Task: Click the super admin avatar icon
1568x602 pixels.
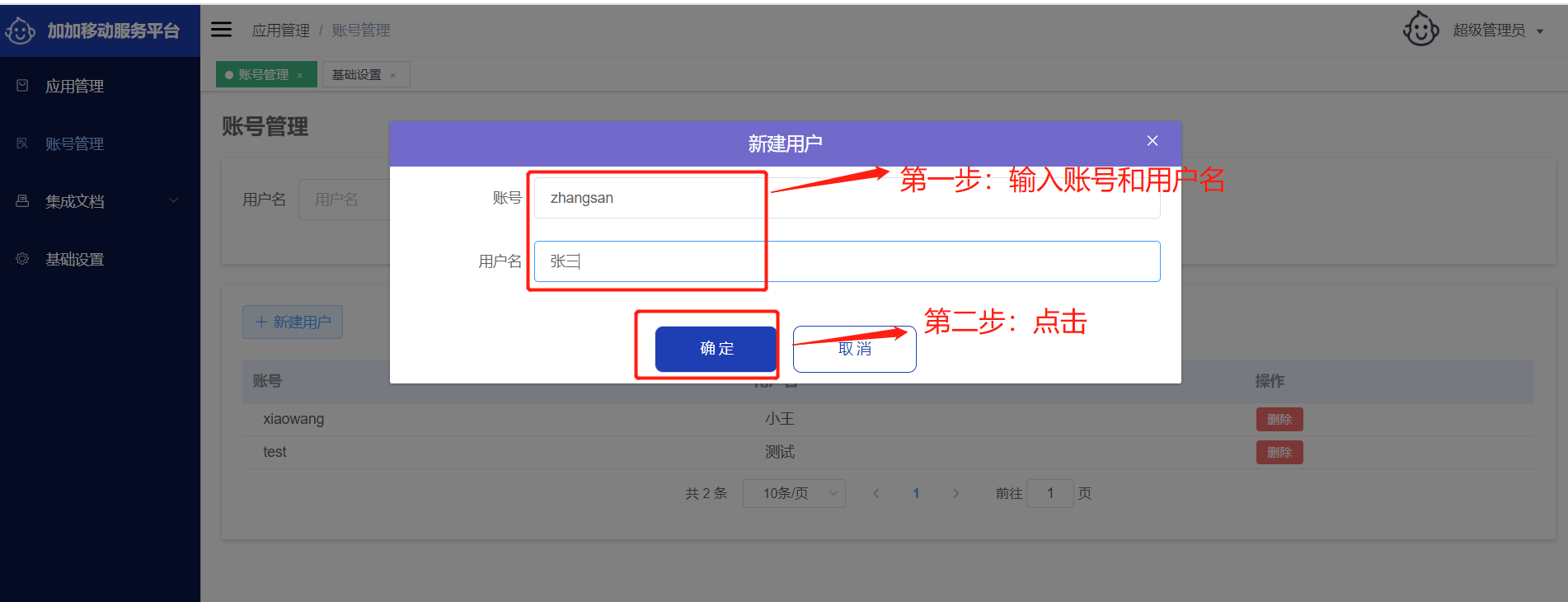Action: [x=1420, y=30]
